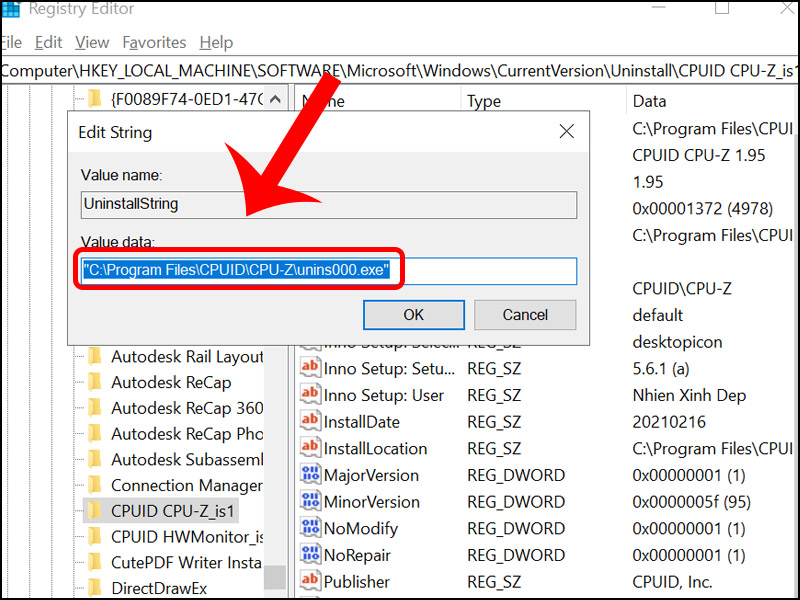Click the DWORD icon beside NoModify
This screenshot has width=800, height=600.
tap(310, 528)
